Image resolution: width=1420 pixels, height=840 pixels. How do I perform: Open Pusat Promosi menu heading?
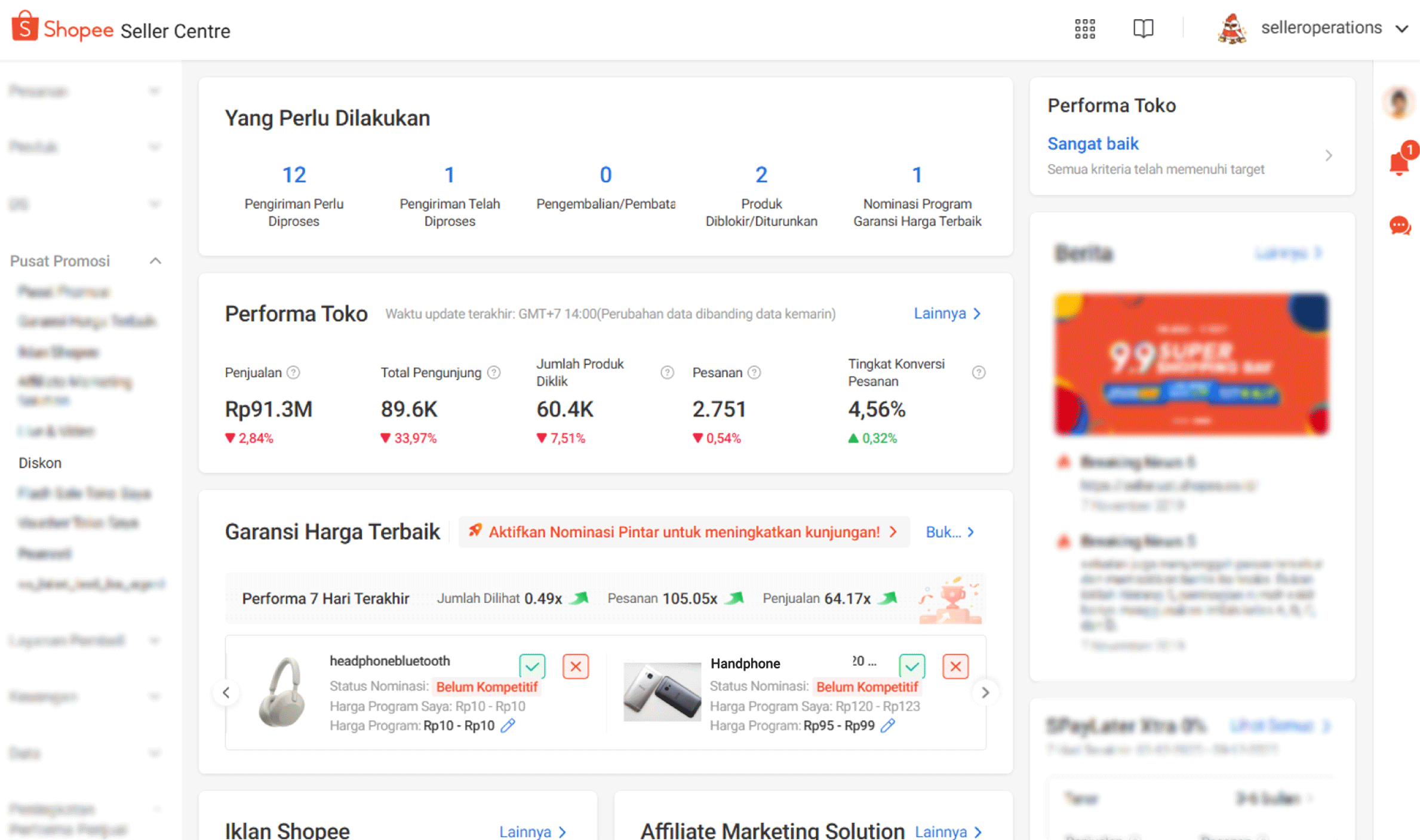click(x=60, y=261)
